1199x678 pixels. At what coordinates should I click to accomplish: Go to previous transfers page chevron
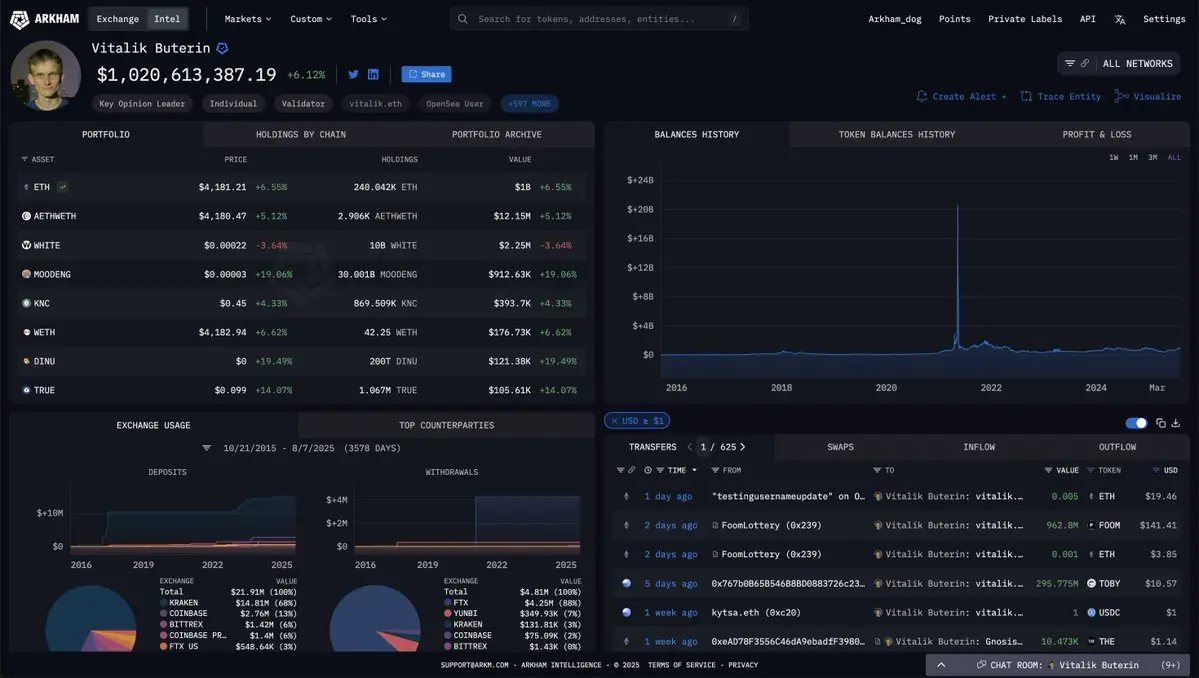coord(690,447)
